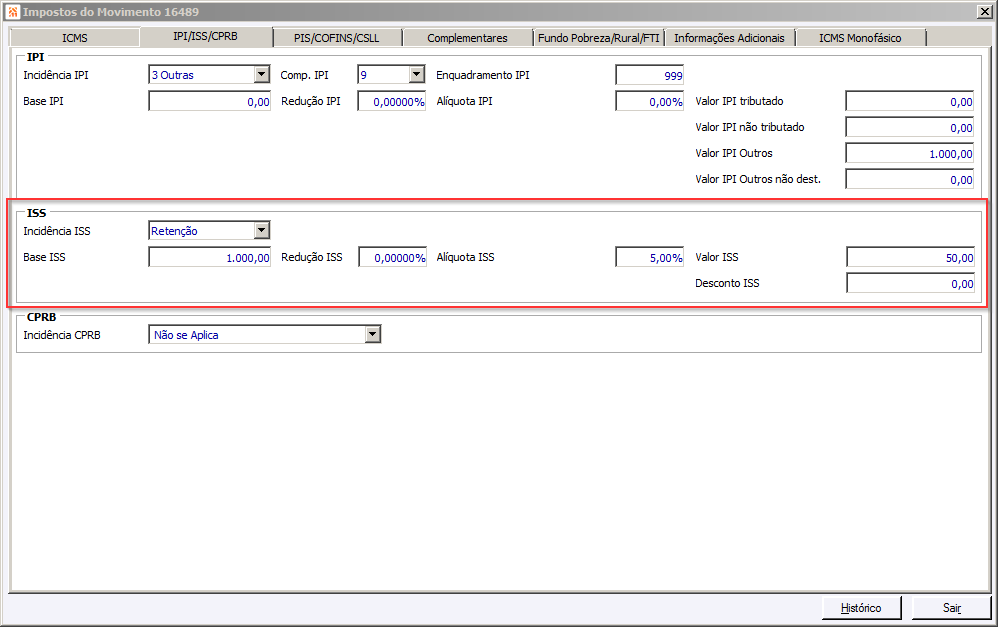Screen dimensions: 998x627
Task: Focus the Valor IPI Outros field
Action: [910, 153]
